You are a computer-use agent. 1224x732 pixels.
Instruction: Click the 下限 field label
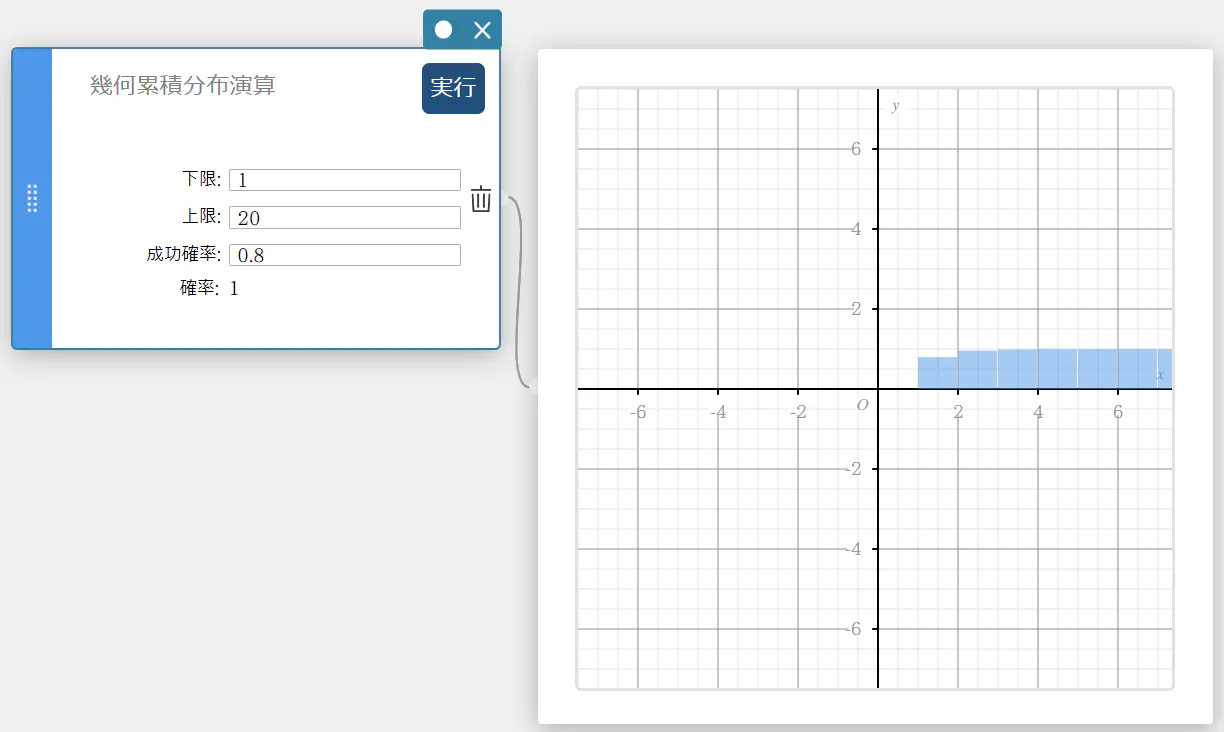[x=201, y=180]
